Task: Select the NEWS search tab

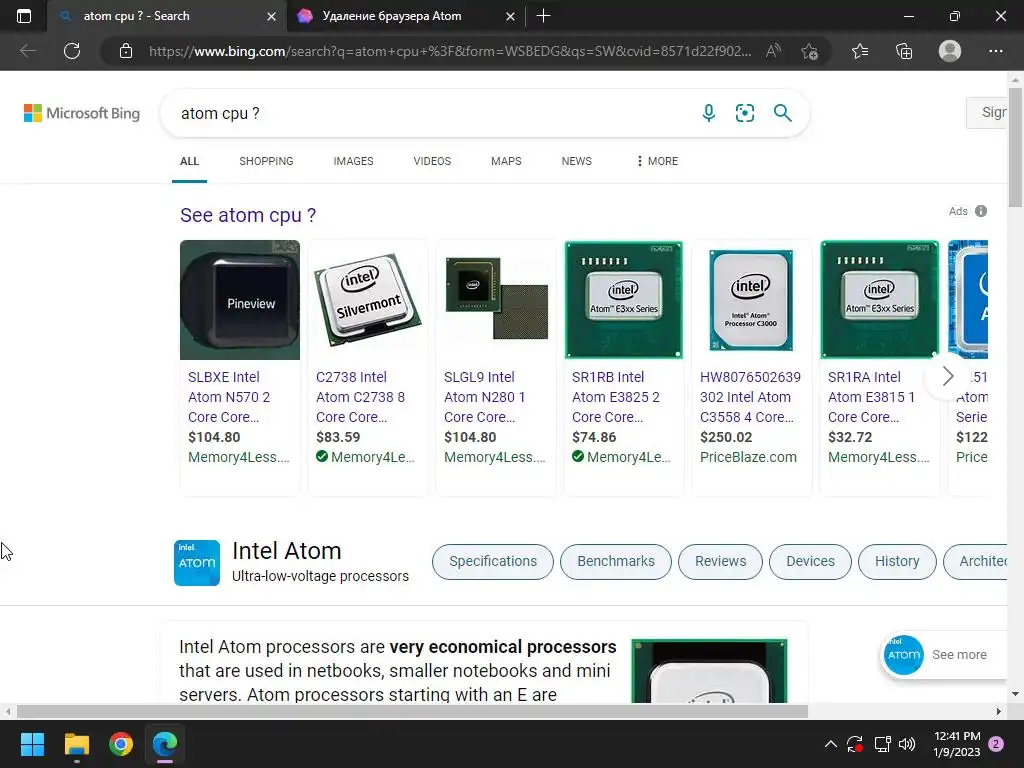Action: [577, 161]
